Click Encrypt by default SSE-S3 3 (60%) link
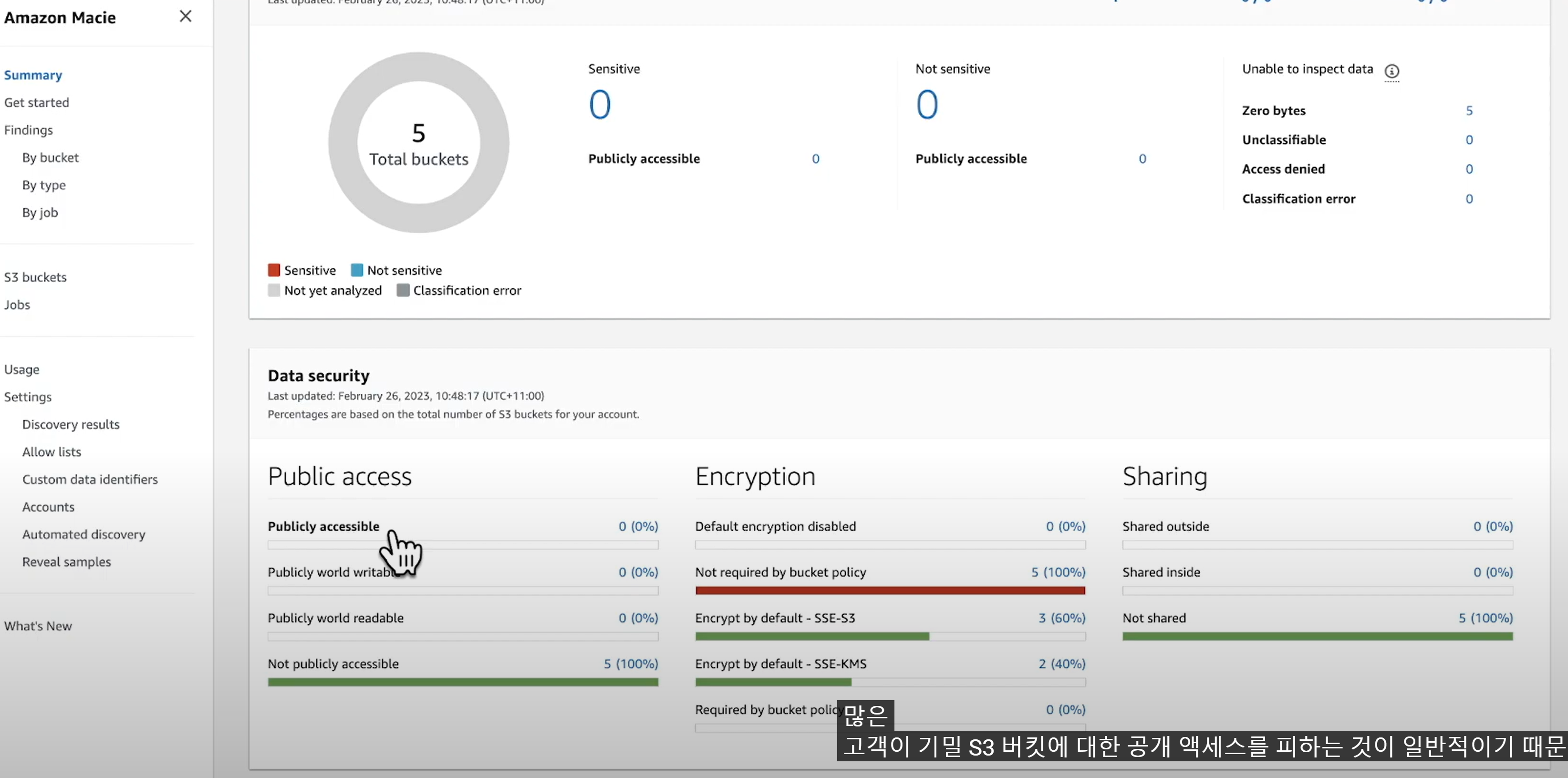The image size is (1568, 778). click(1061, 618)
